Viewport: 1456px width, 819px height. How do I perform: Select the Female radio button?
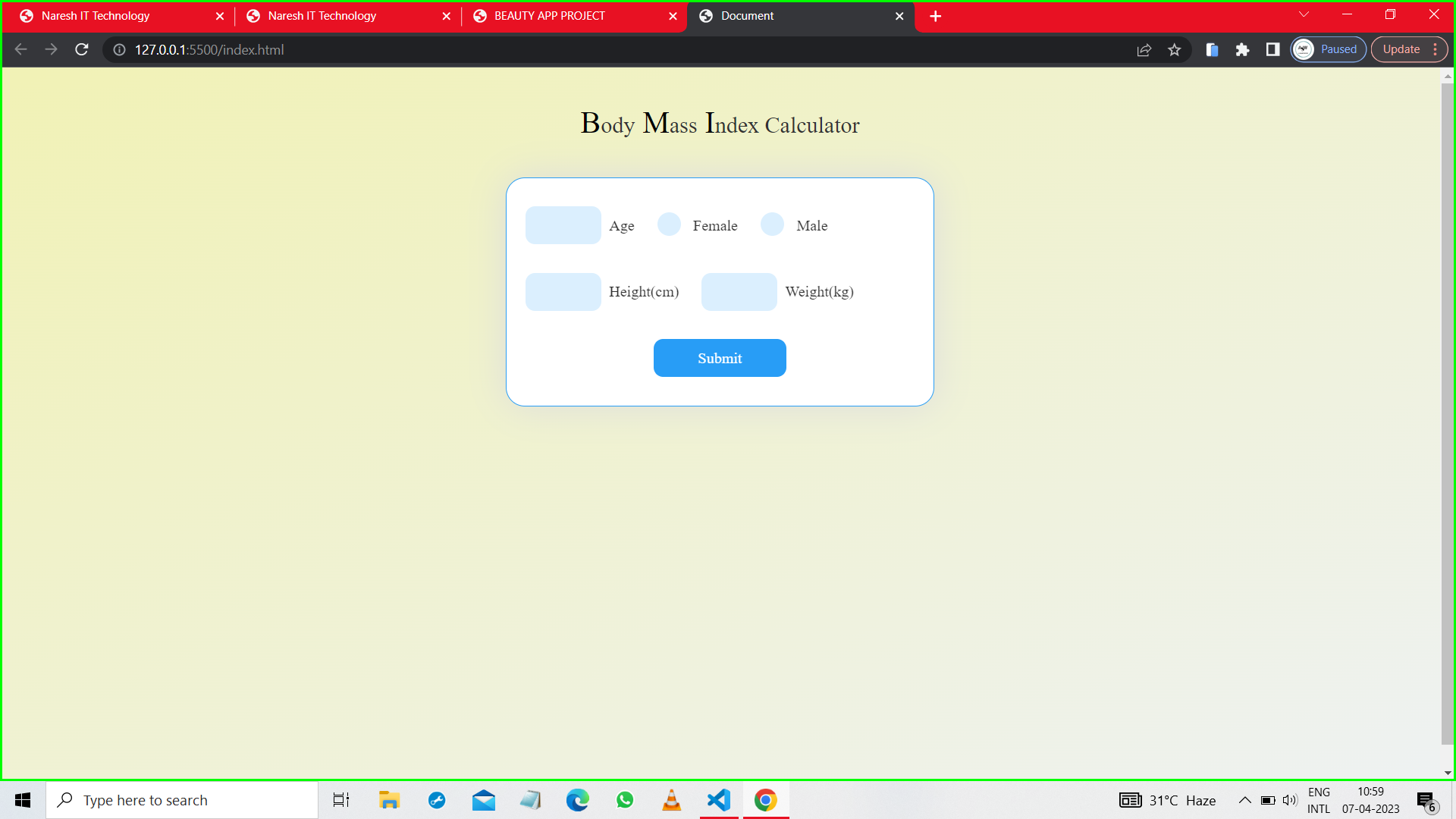coord(669,224)
